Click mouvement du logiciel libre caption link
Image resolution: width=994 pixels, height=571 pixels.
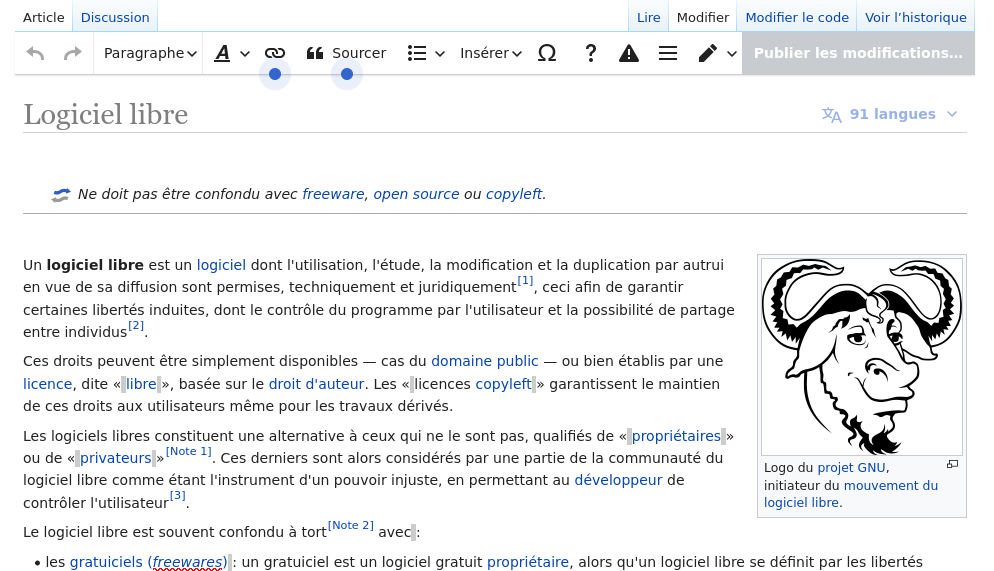point(851,494)
